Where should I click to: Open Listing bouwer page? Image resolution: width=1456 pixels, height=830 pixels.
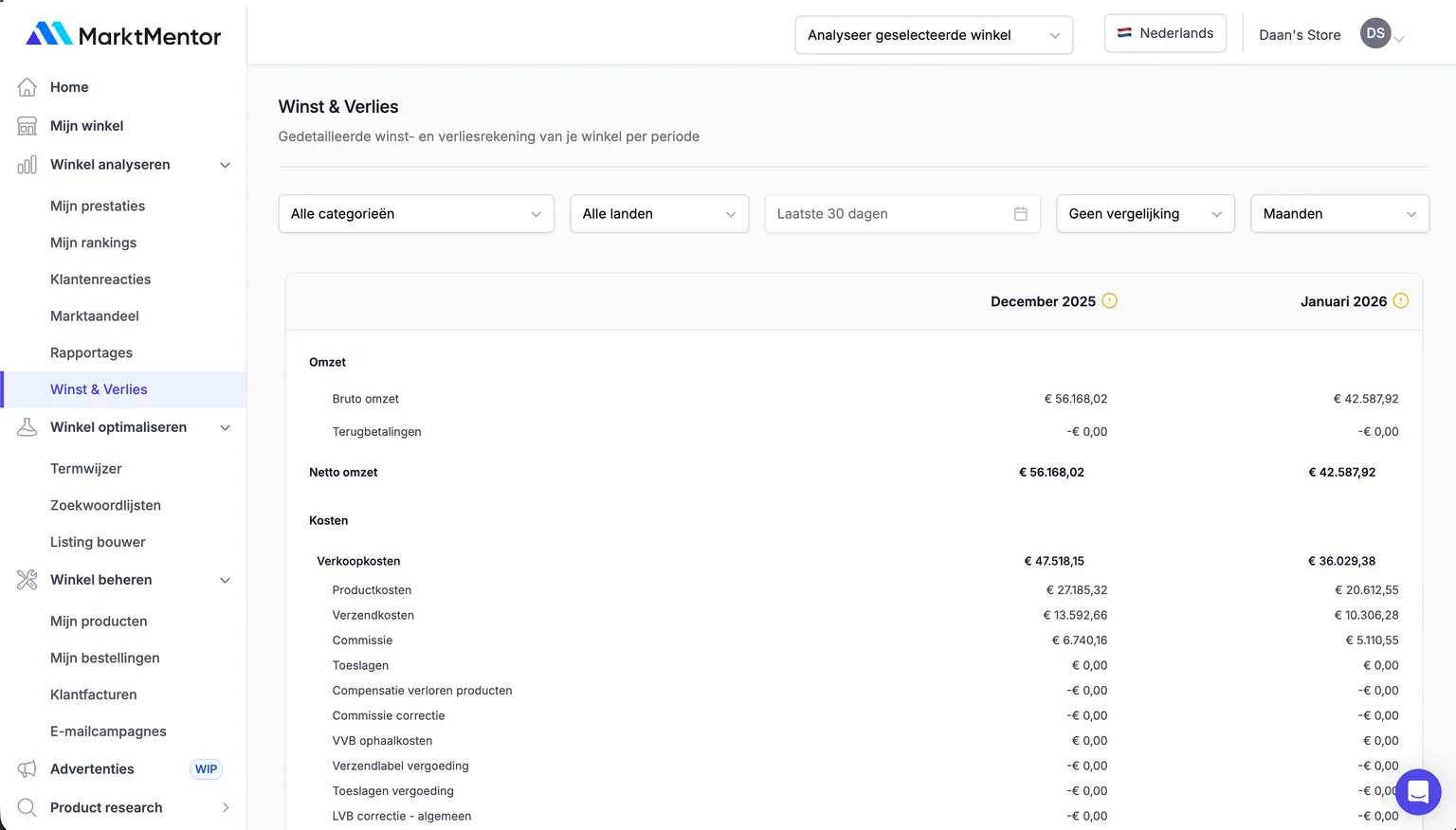(98, 542)
